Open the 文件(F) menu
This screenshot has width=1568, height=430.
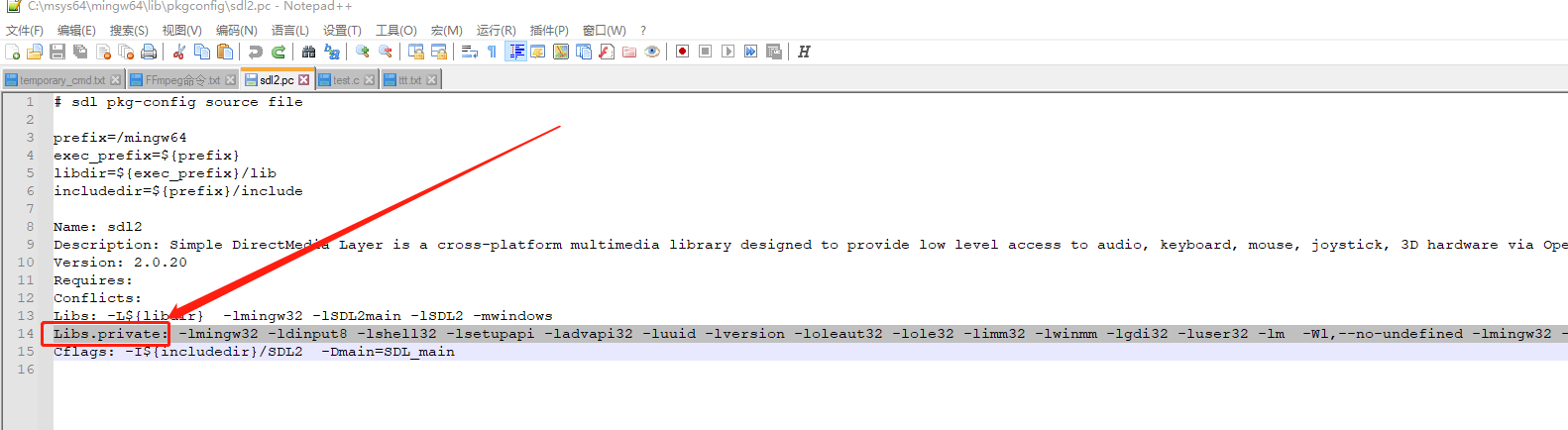[24, 31]
